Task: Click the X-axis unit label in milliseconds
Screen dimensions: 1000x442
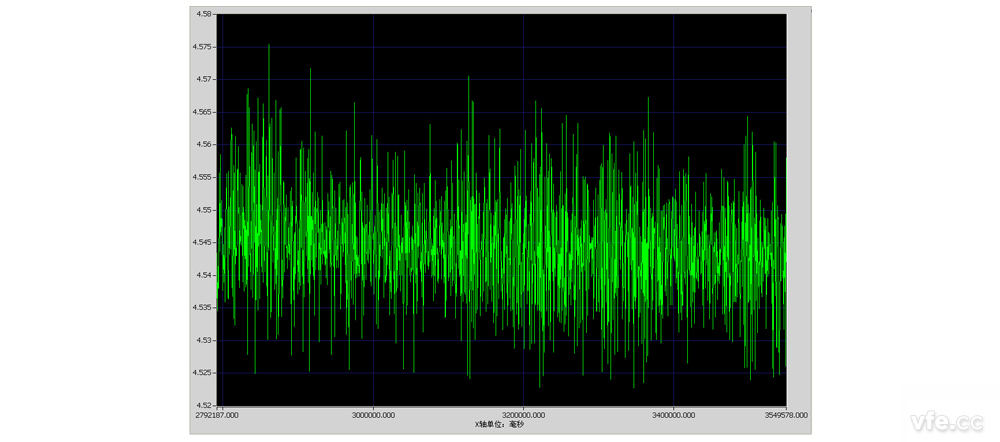Action: tap(499, 424)
